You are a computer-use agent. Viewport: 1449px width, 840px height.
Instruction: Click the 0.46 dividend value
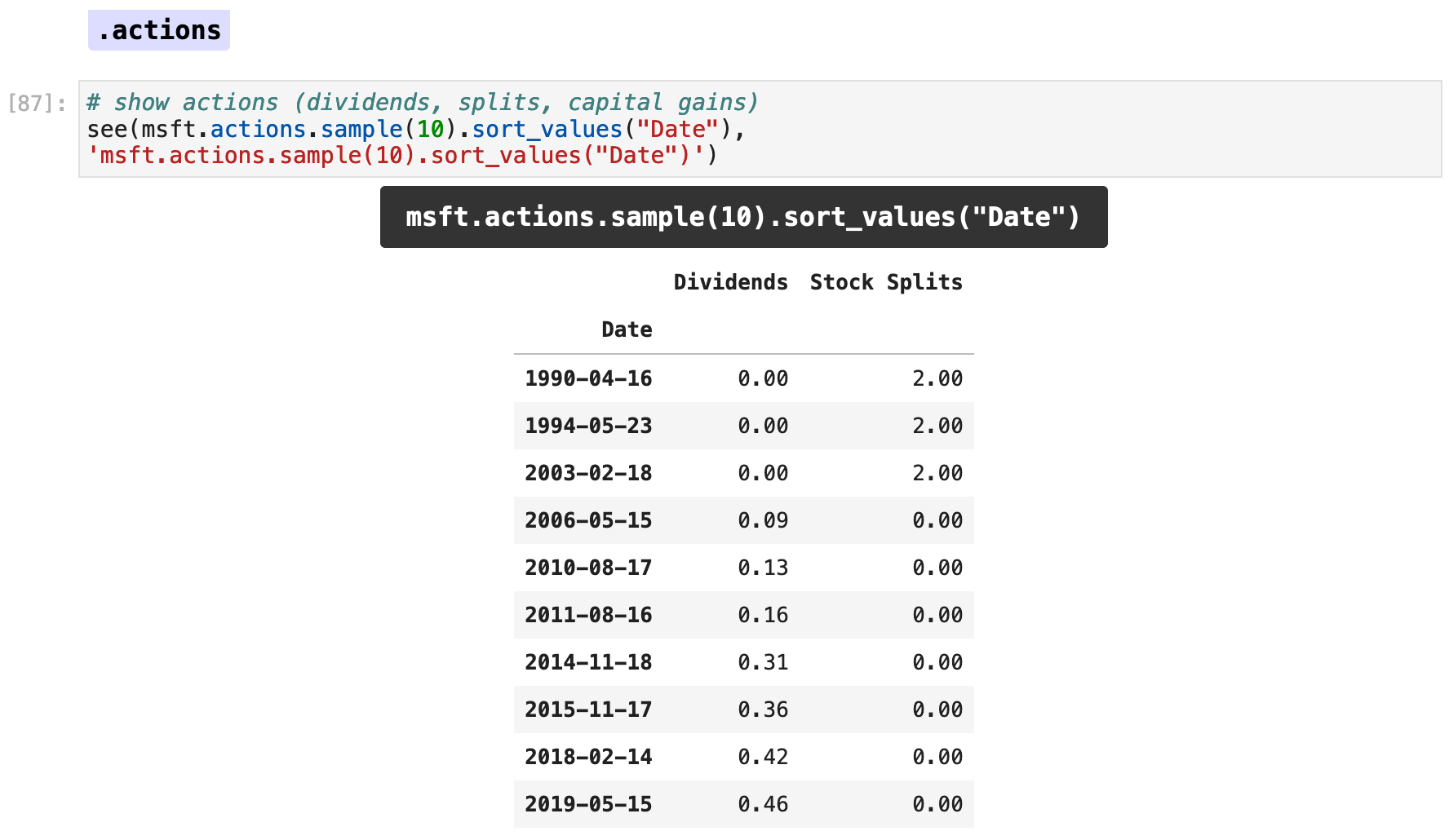pos(763,804)
